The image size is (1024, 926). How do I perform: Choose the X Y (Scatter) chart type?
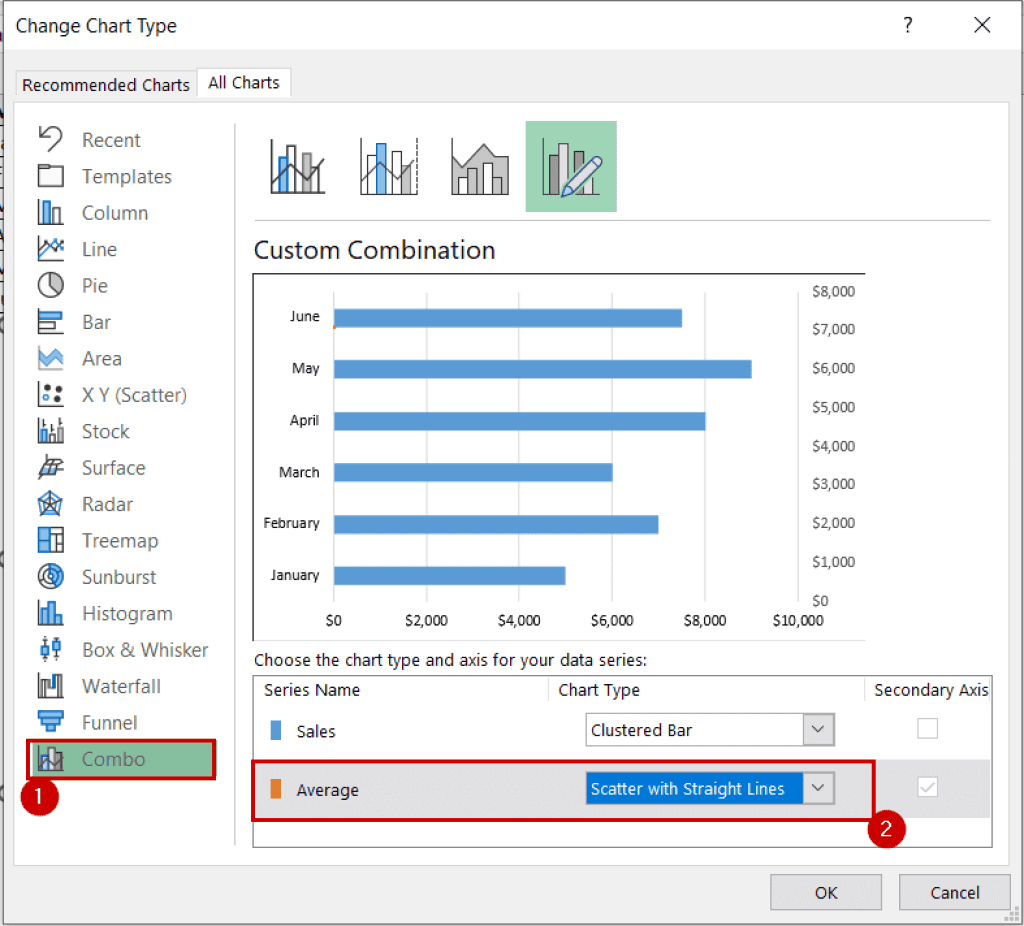coord(132,394)
